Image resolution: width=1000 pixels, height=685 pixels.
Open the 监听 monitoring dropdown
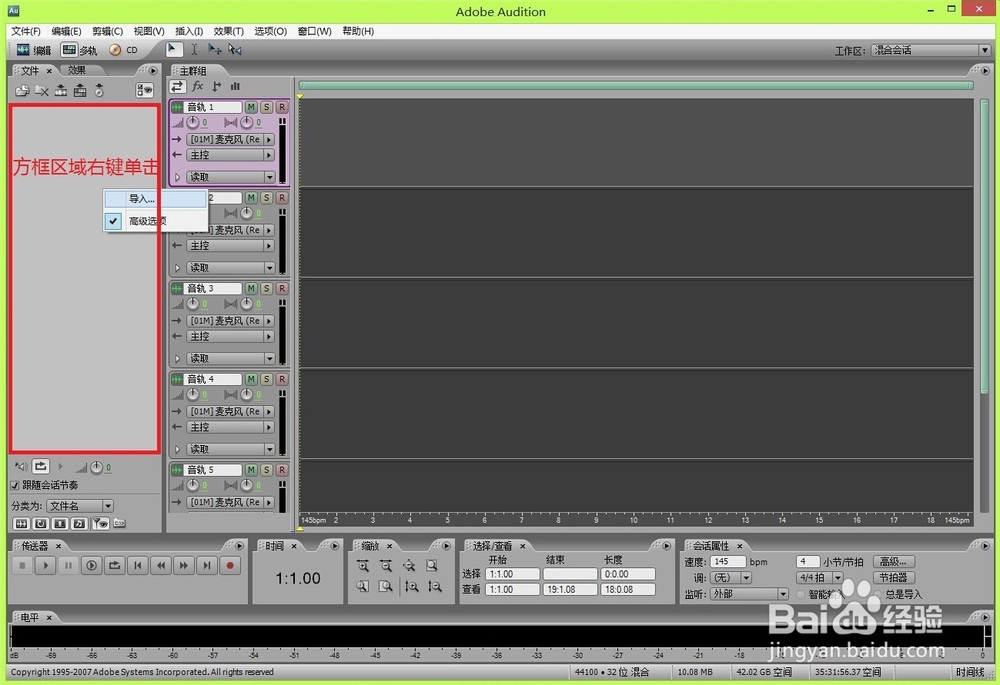coord(749,594)
